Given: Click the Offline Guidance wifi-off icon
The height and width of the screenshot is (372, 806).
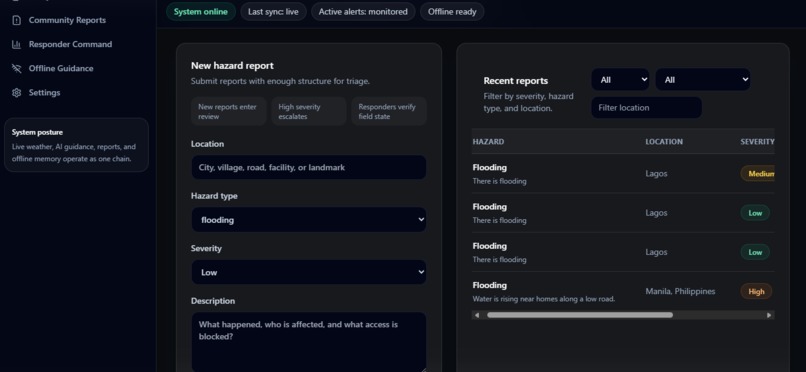Looking at the screenshot, I should tap(16, 68).
